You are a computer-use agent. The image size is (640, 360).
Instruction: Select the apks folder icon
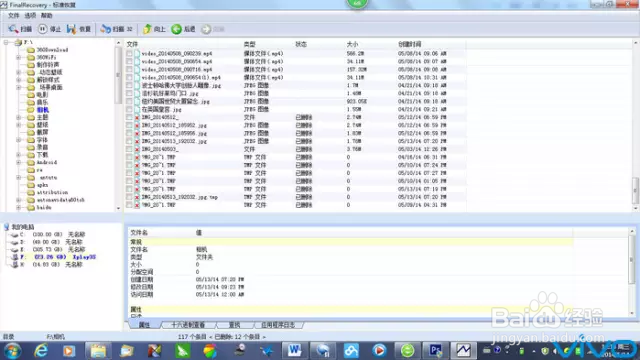pos(31,185)
